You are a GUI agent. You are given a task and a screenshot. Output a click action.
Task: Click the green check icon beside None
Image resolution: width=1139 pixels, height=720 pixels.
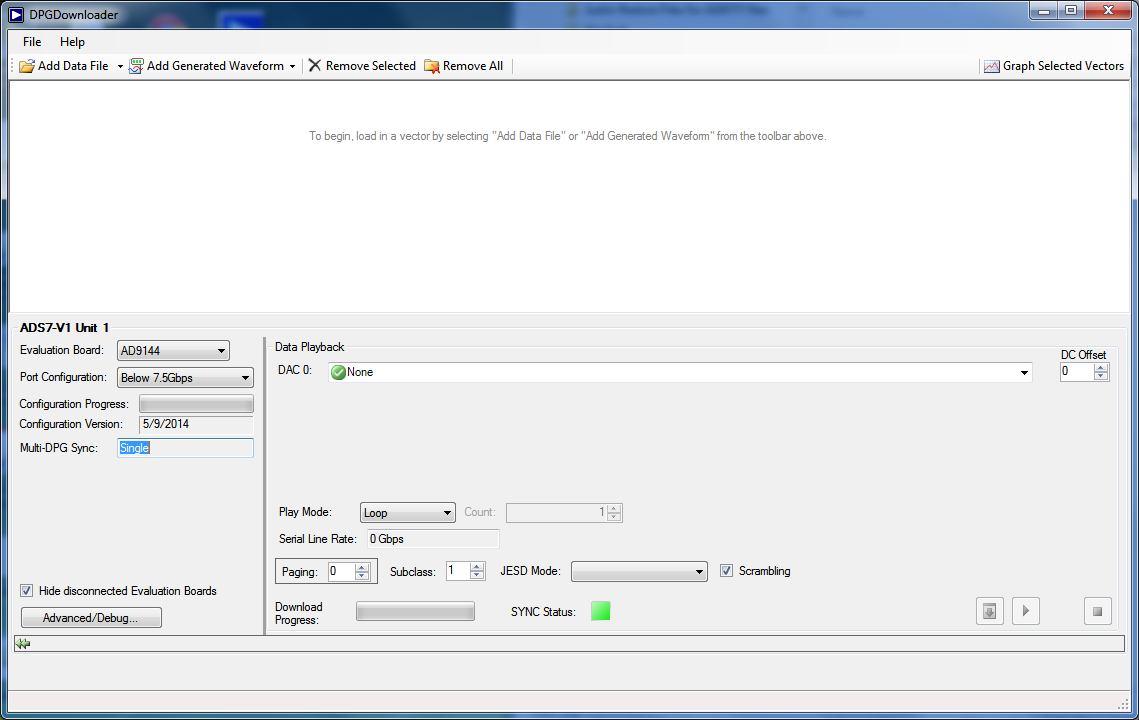point(339,373)
